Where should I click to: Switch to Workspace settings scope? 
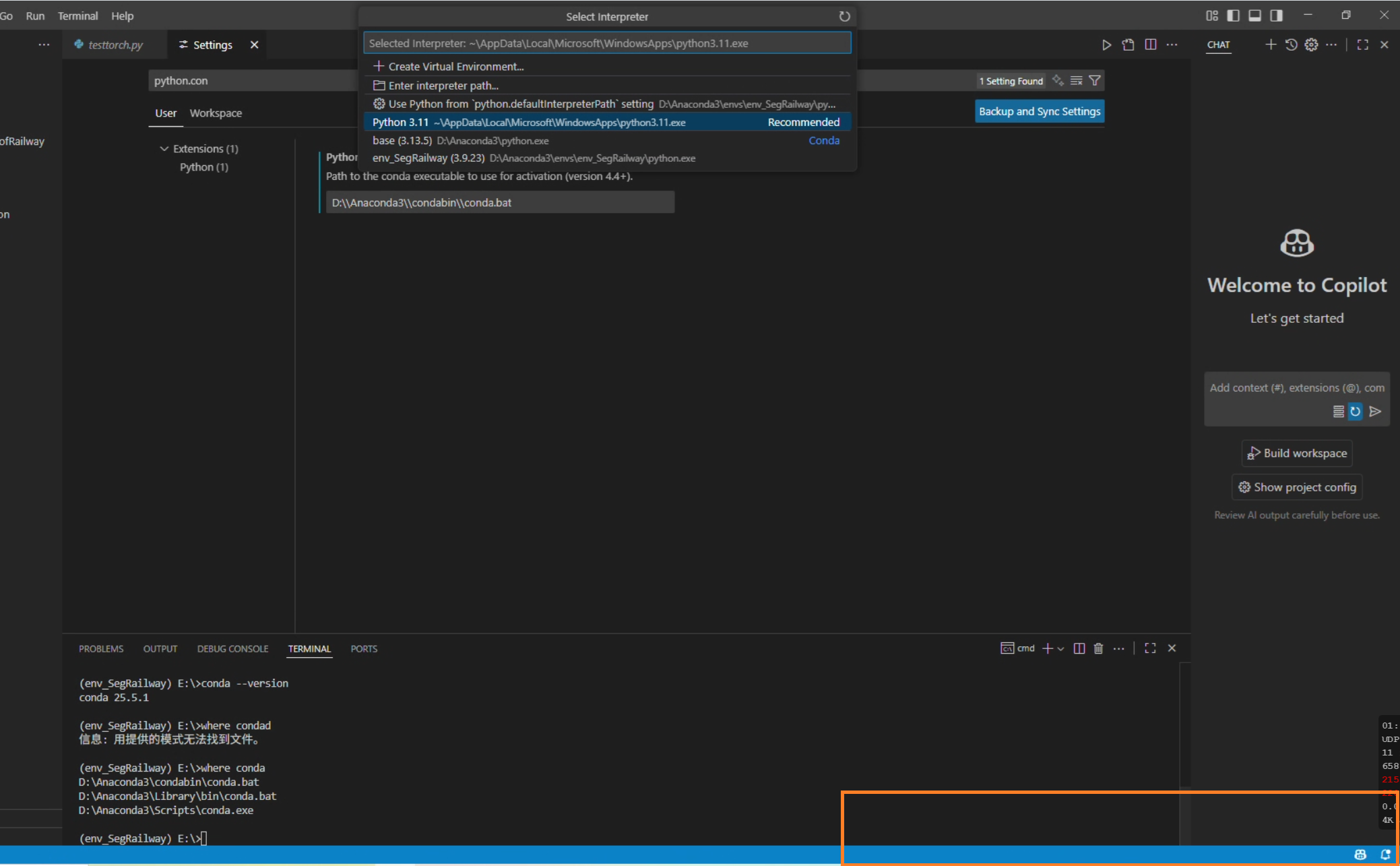click(216, 113)
